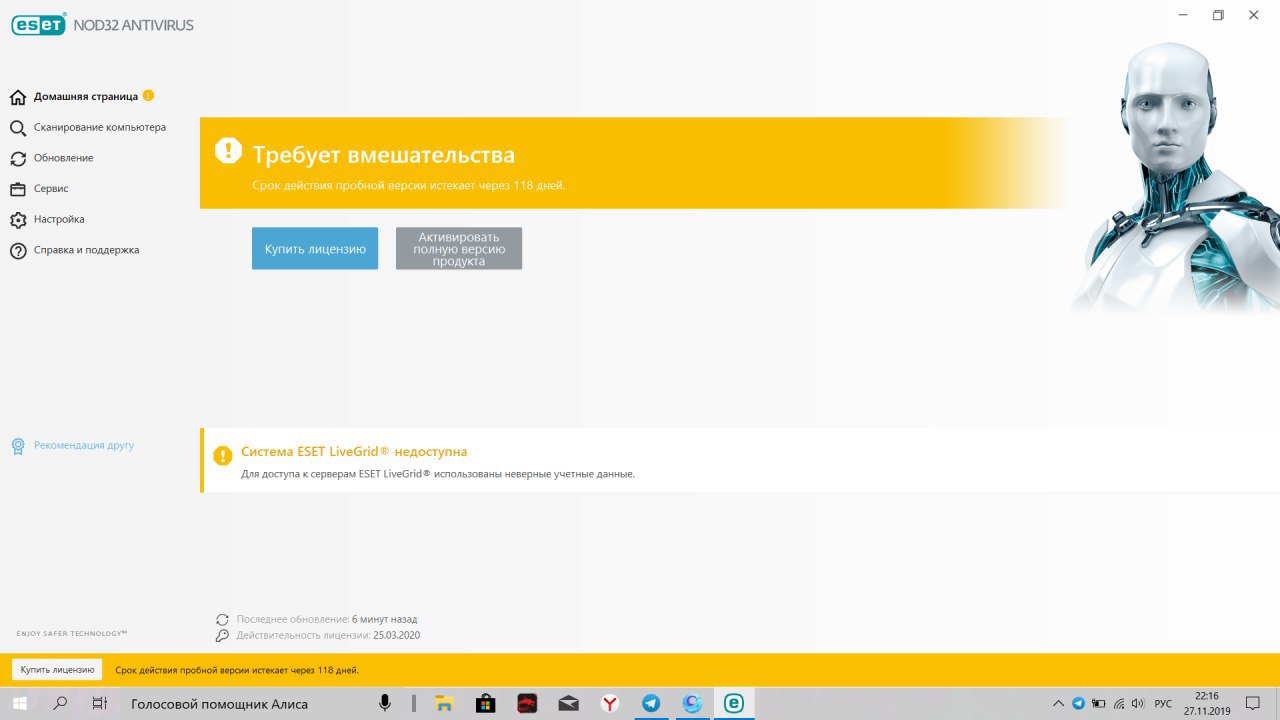The image size is (1280, 720).
Task: Click the Рекомендация другу ribbon icon
Action: pos(18,446)
